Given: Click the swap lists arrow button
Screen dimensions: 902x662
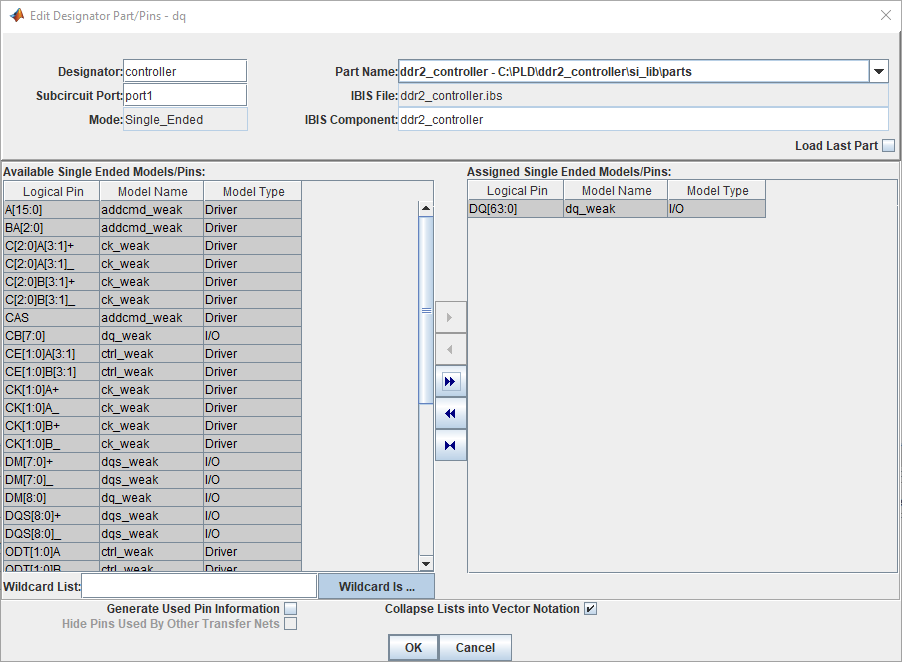Looking at the screenshot, I should pos(450,445).
